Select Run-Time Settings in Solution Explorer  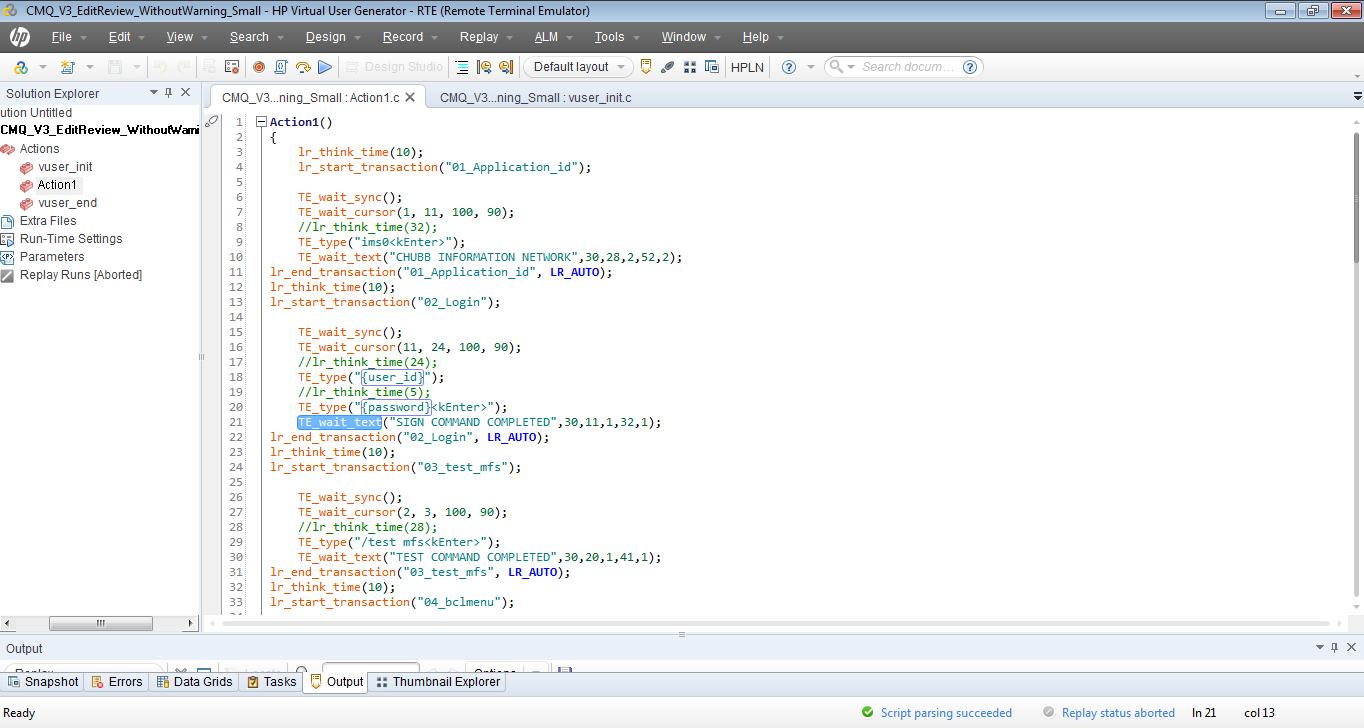pos(71,239)
